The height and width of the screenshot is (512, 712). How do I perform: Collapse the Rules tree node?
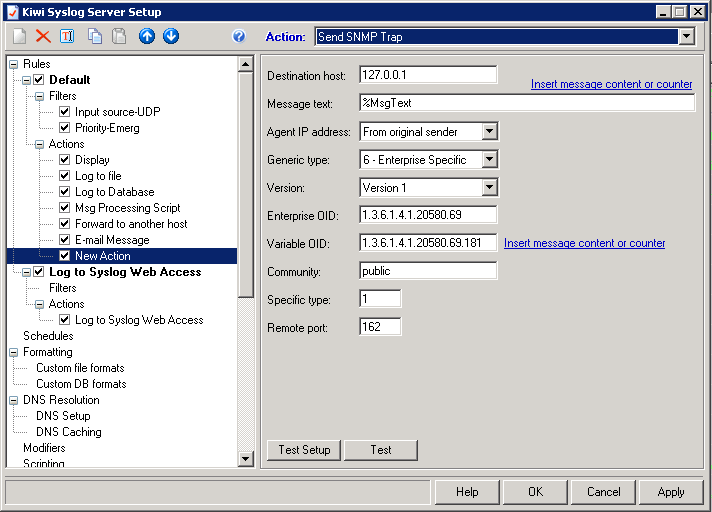pos(14,64)
